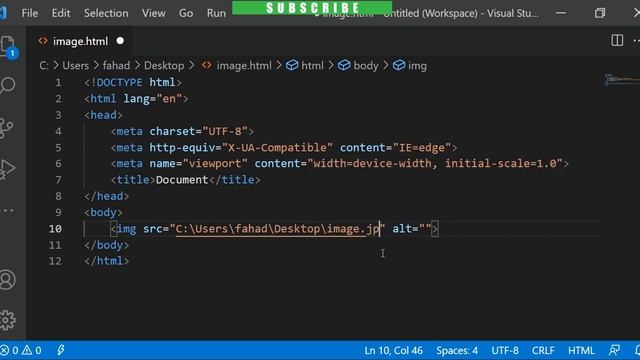Click the lang="en" attribute on line 2

[x=153, y=99]
